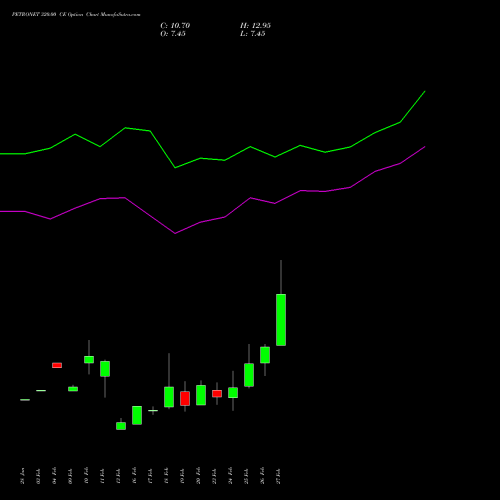Click the 27 Feb date label

pyautogui.click(x=278, y=476)
